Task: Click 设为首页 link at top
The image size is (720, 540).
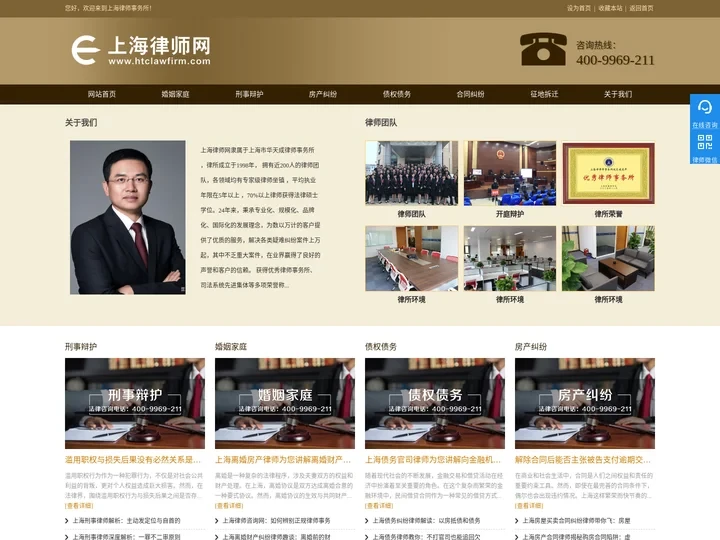Action: pos(579,8)
